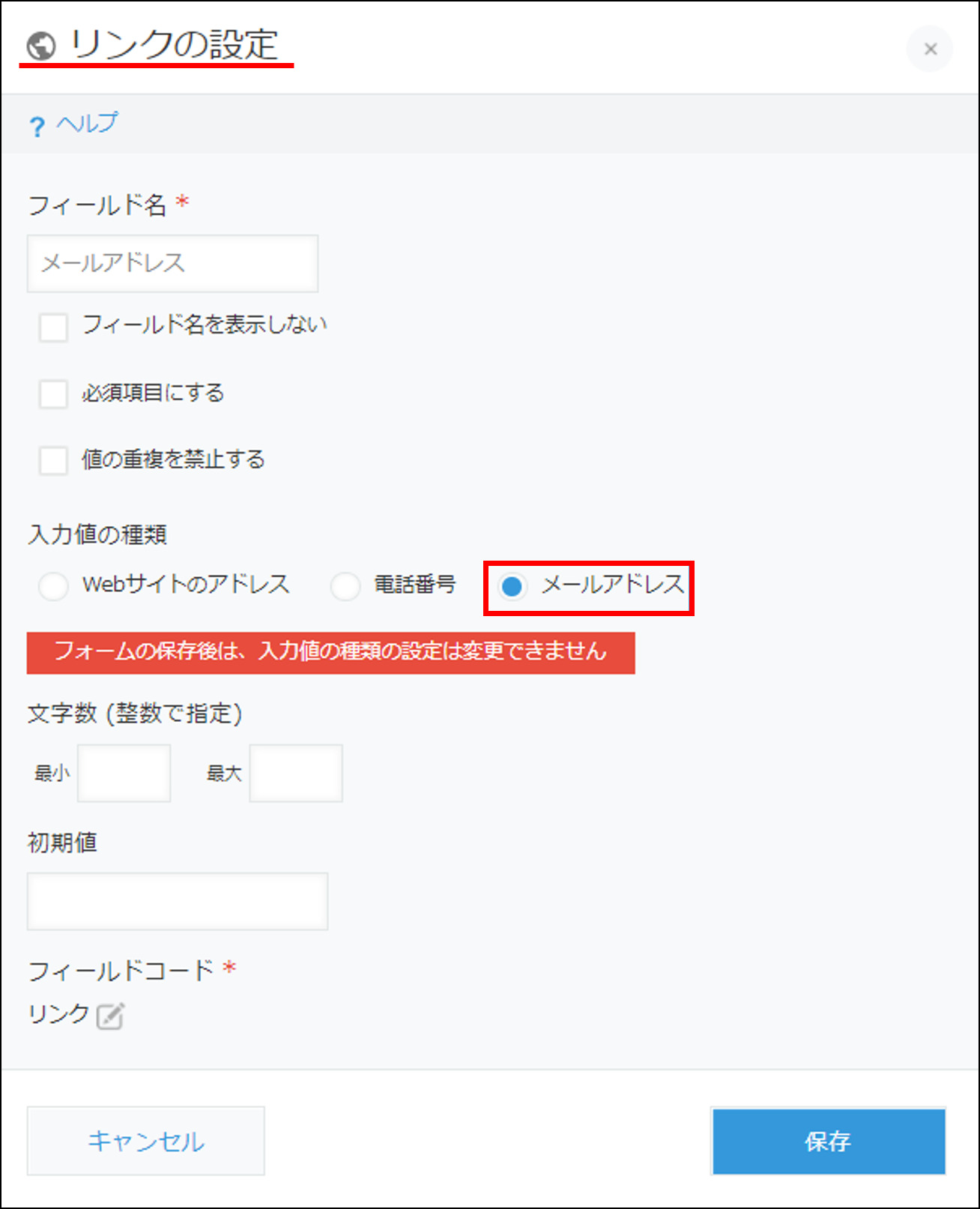
Task: Focus the 初期値 input box
Action: pyautogui.click(x=178, y=901)
